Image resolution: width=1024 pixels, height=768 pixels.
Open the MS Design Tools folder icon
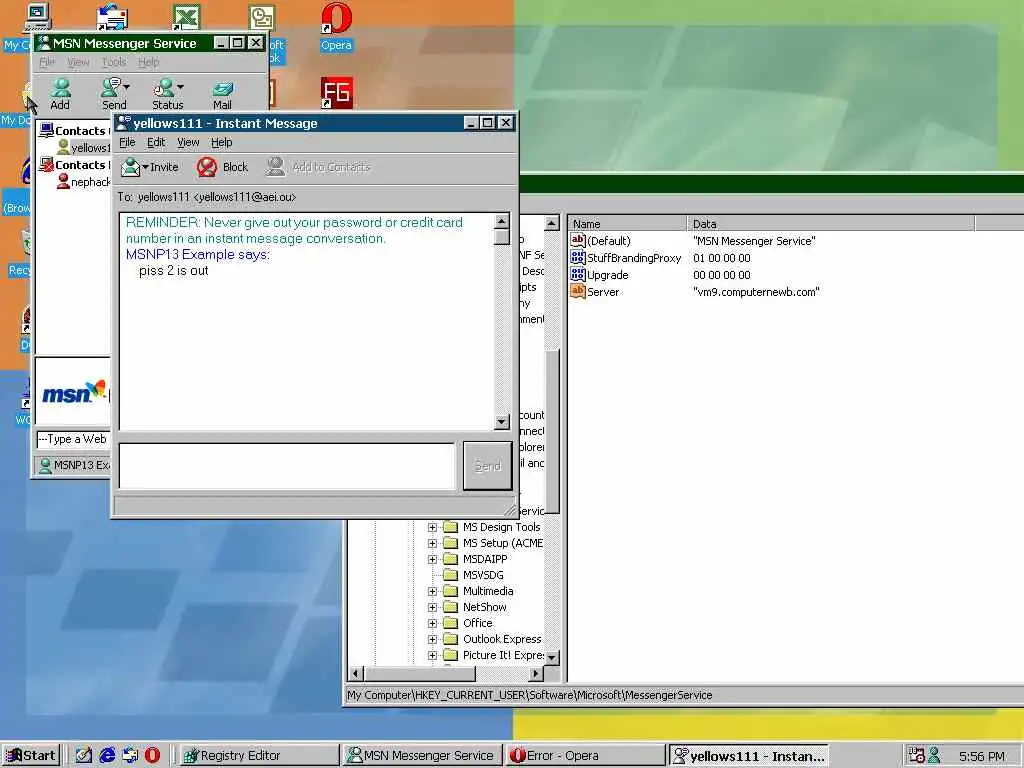tap(451, 527)
